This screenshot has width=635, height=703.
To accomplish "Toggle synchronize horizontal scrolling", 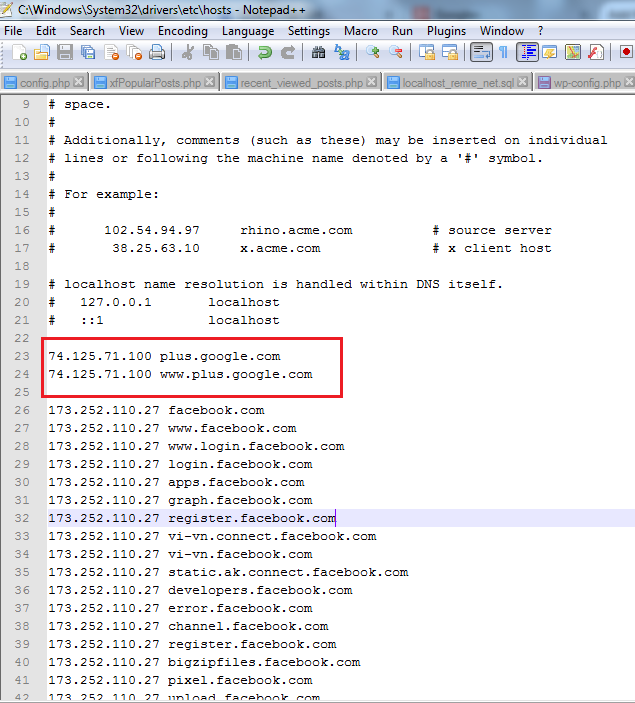I will (x=449, y=52).
